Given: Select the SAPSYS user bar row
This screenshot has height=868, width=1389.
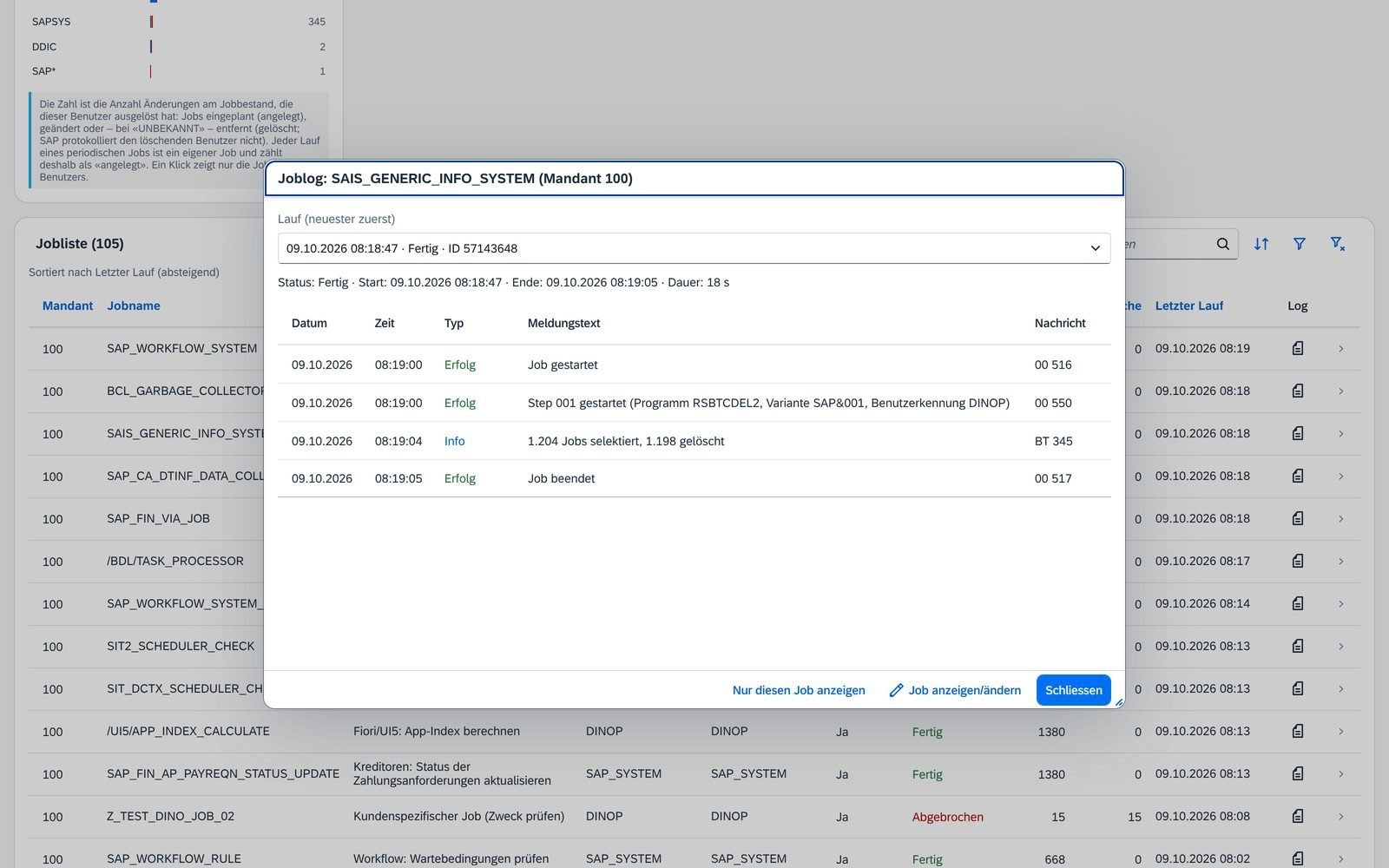Looking at the screenshot, I should (x=179, y=22).
